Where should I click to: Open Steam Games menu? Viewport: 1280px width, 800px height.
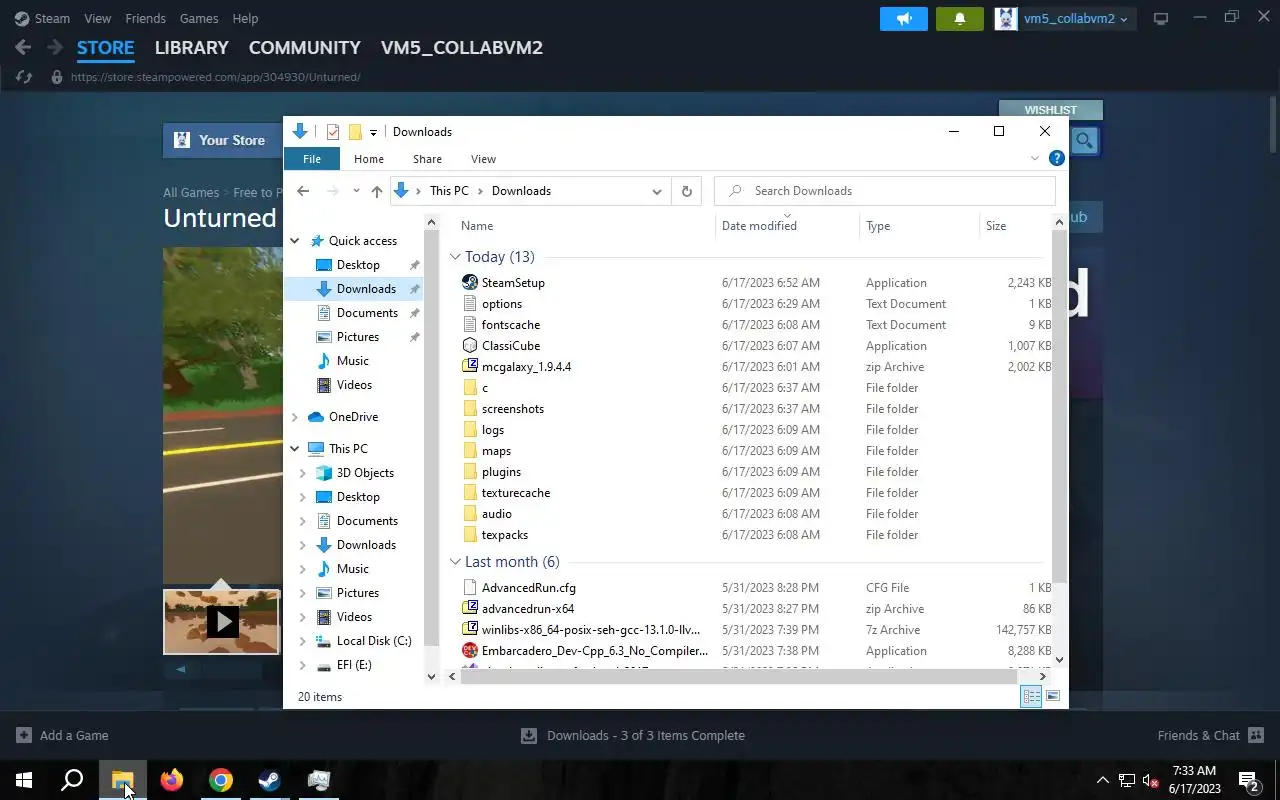[x=199, y=18]
